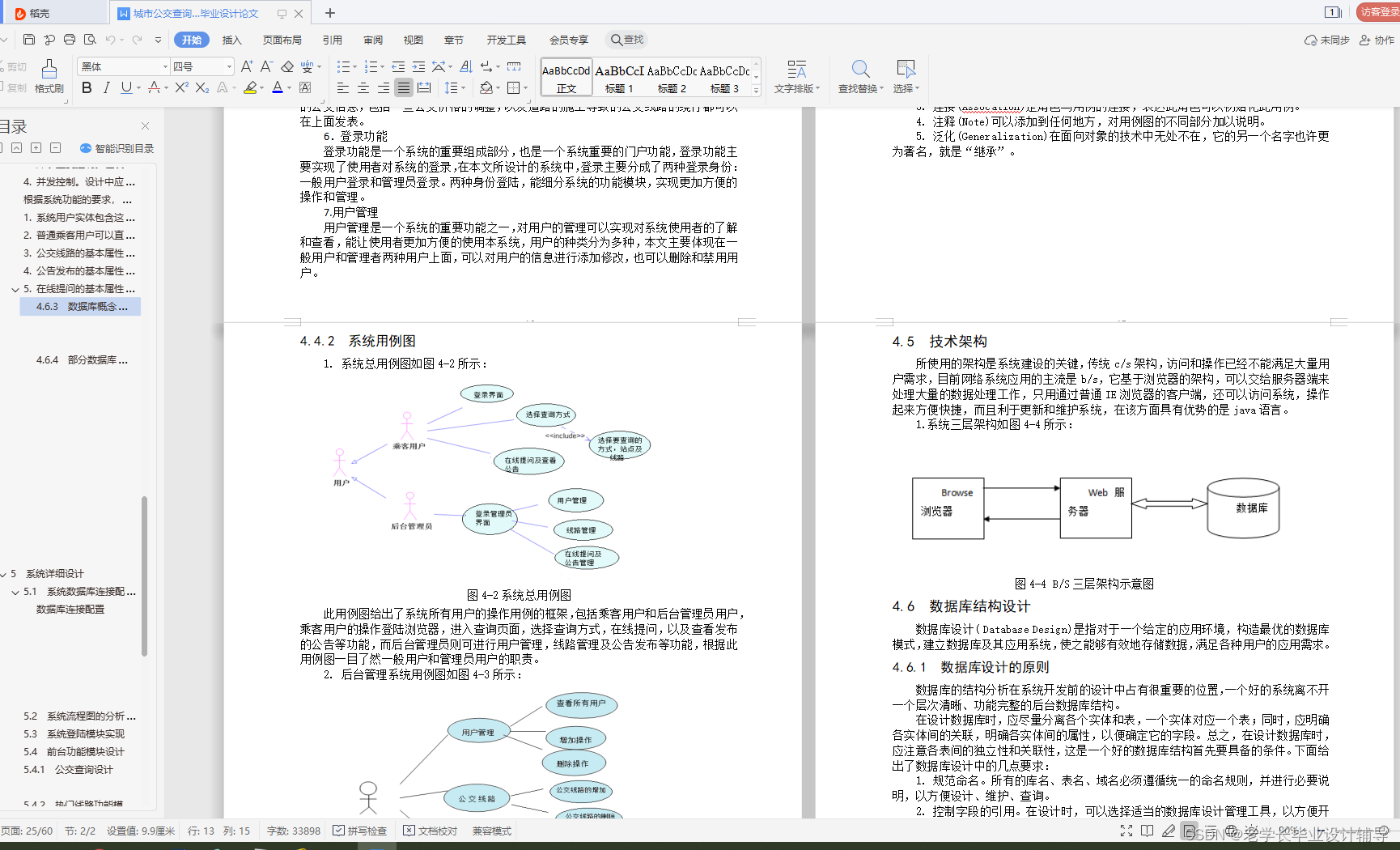Activate the ink annotation pen in status bar
This screenshot has width=1400, height=850.
[x=1168, y=830]
